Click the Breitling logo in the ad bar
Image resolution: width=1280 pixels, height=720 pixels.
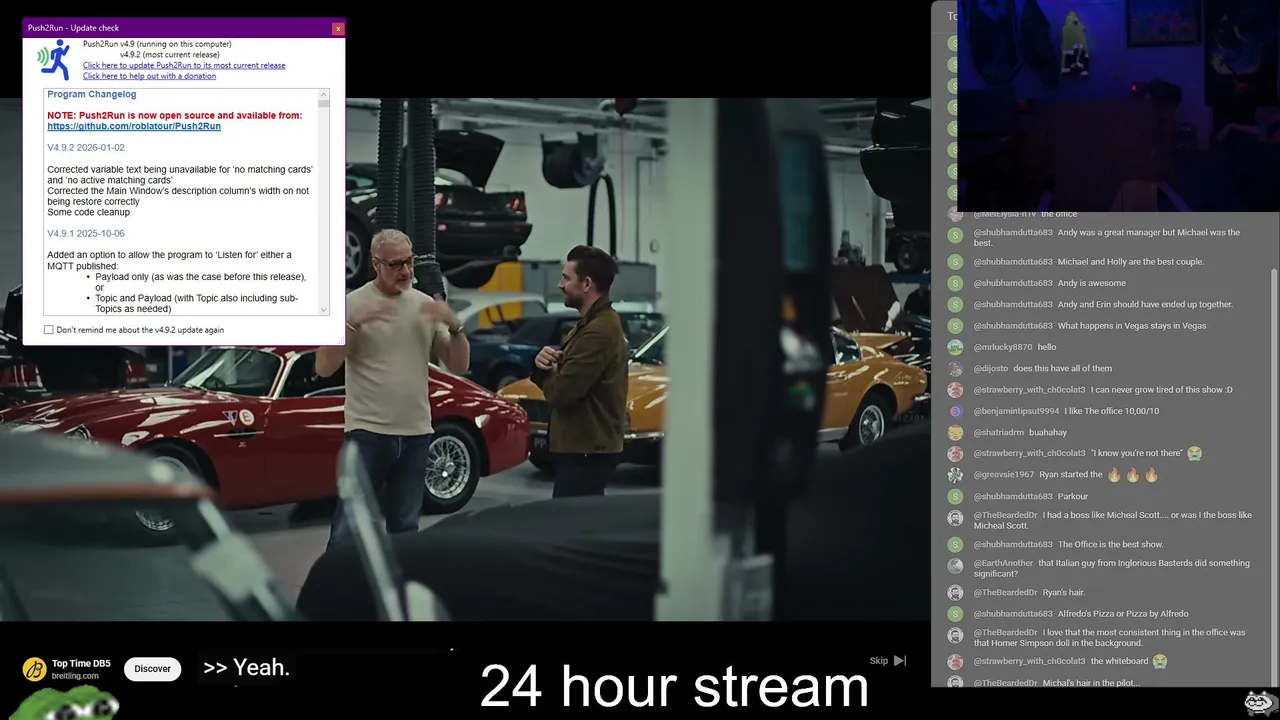pyautogui.click(x=35, y=668)
